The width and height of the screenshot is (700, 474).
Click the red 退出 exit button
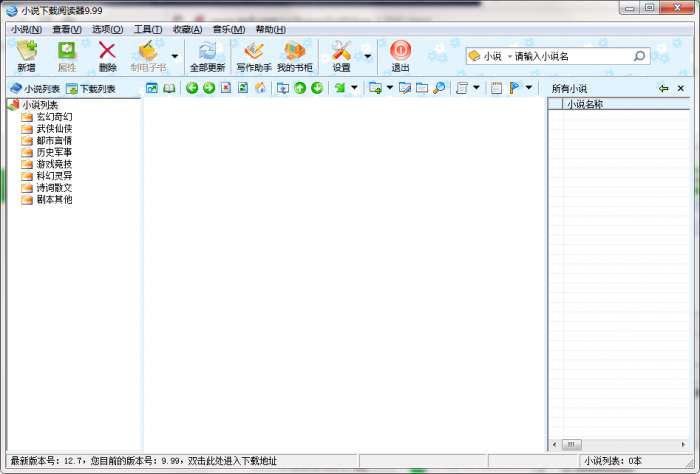(x=400, y=56)
